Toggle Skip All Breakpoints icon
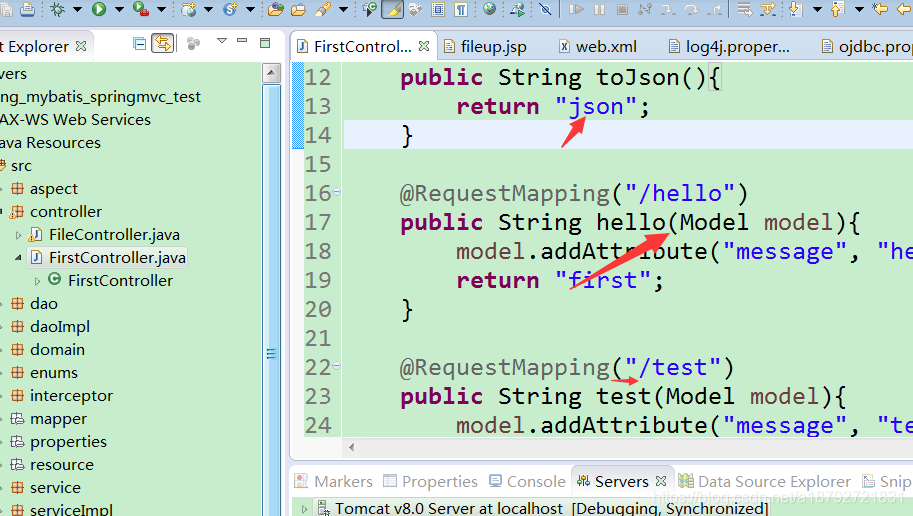Image resolution: width=913 pixels, height=516 pixels. click(x=546, y=9)
